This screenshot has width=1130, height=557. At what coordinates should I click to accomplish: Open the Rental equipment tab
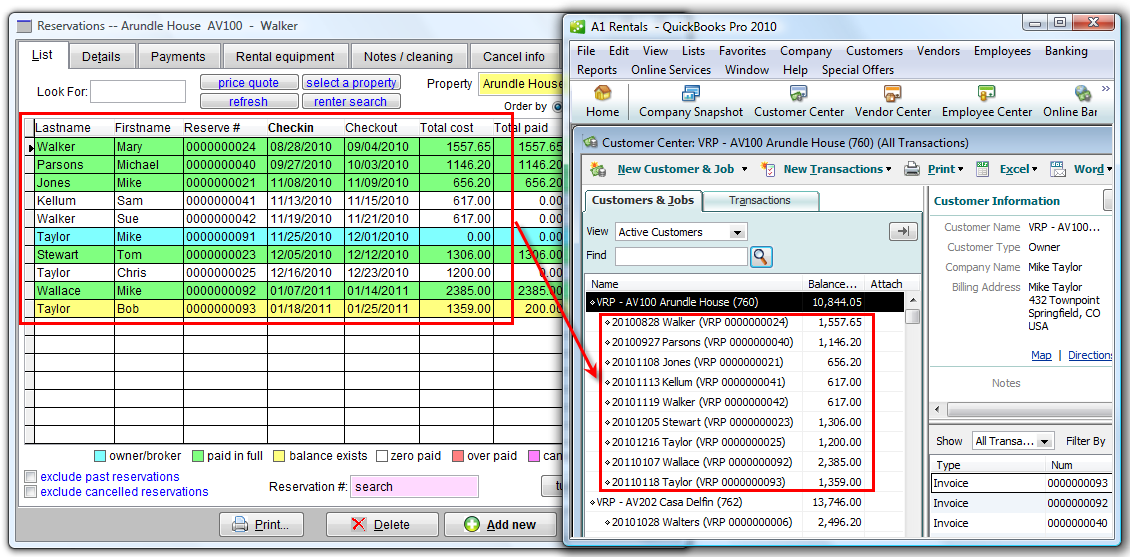coord(285,56)
